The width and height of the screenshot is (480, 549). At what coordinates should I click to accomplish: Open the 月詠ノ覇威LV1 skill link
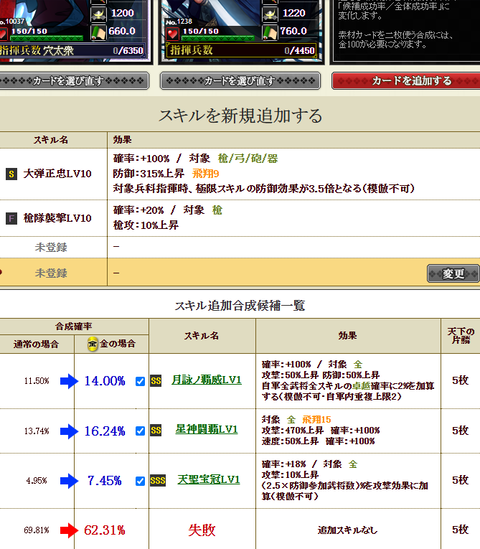tap(207, 380)
